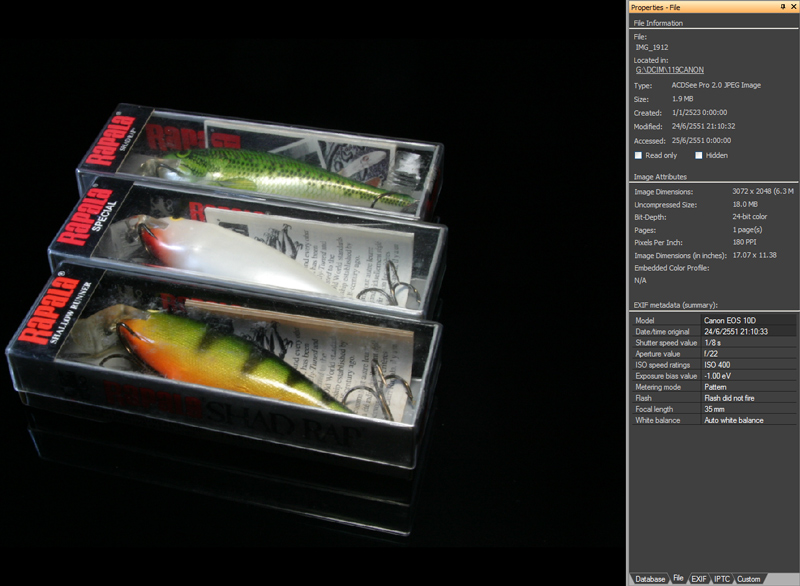
Task: Click the Created date 1/1/2523 0:00:00
Action: click(699, 112)
